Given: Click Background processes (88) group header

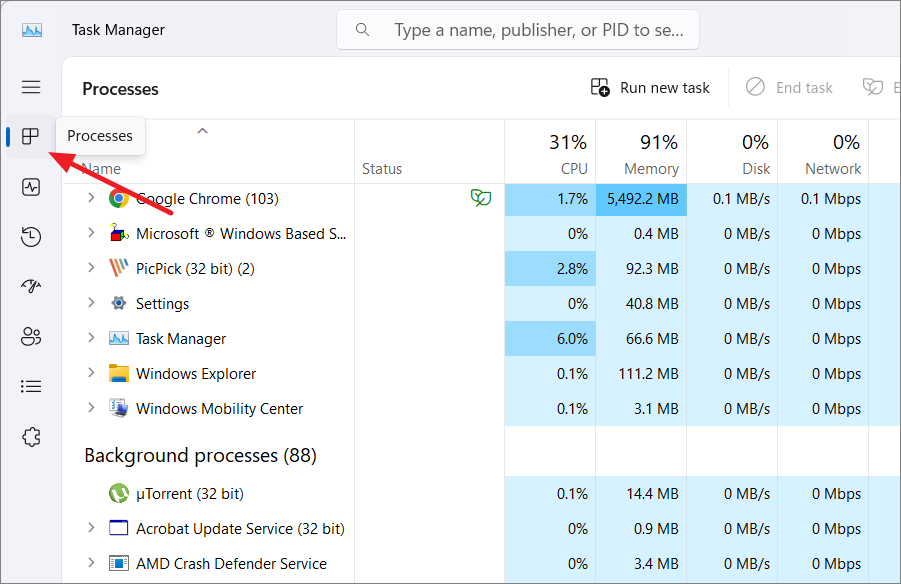Looking at the screenshot, I should (201, 455).
